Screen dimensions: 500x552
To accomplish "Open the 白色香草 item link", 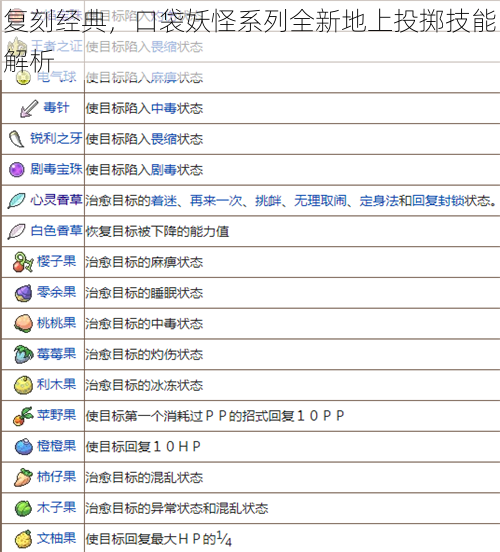I will coord(56,231).
